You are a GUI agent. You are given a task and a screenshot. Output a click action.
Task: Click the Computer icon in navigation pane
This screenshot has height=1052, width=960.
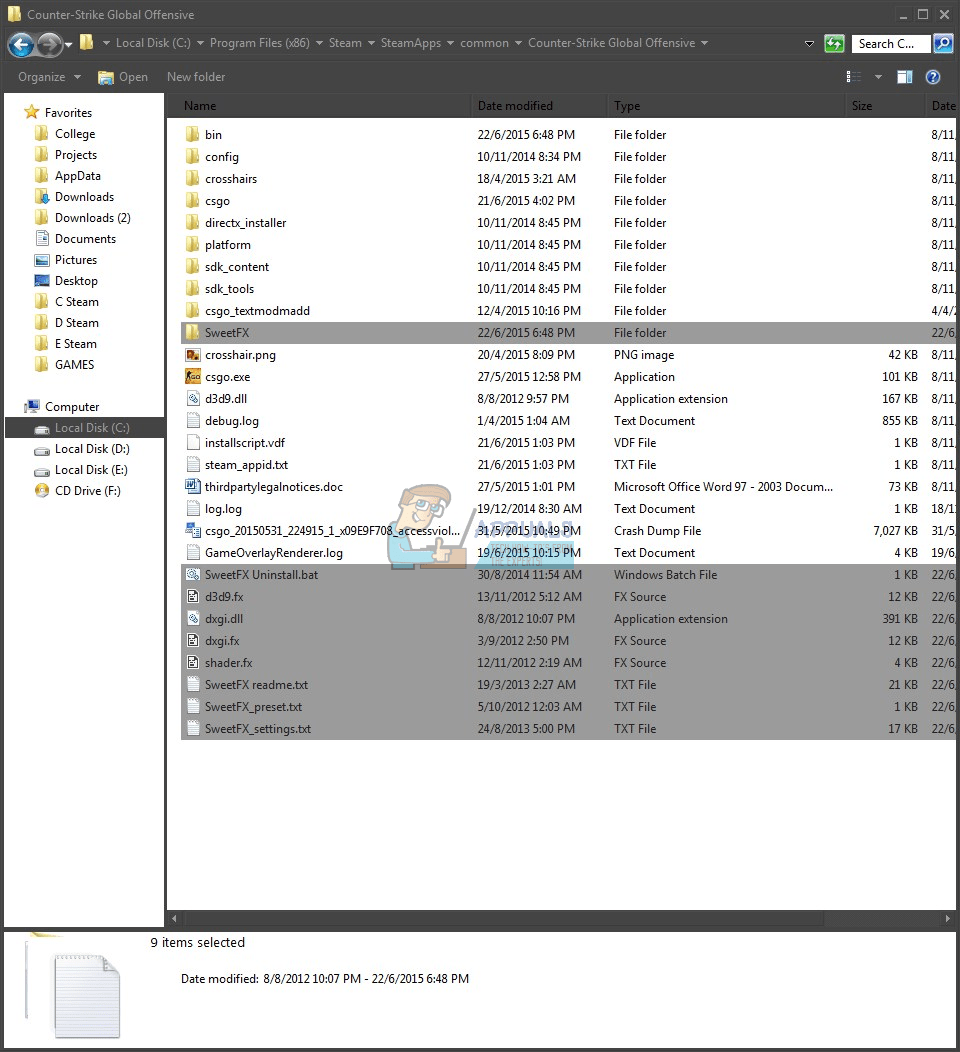coord(32,407)
